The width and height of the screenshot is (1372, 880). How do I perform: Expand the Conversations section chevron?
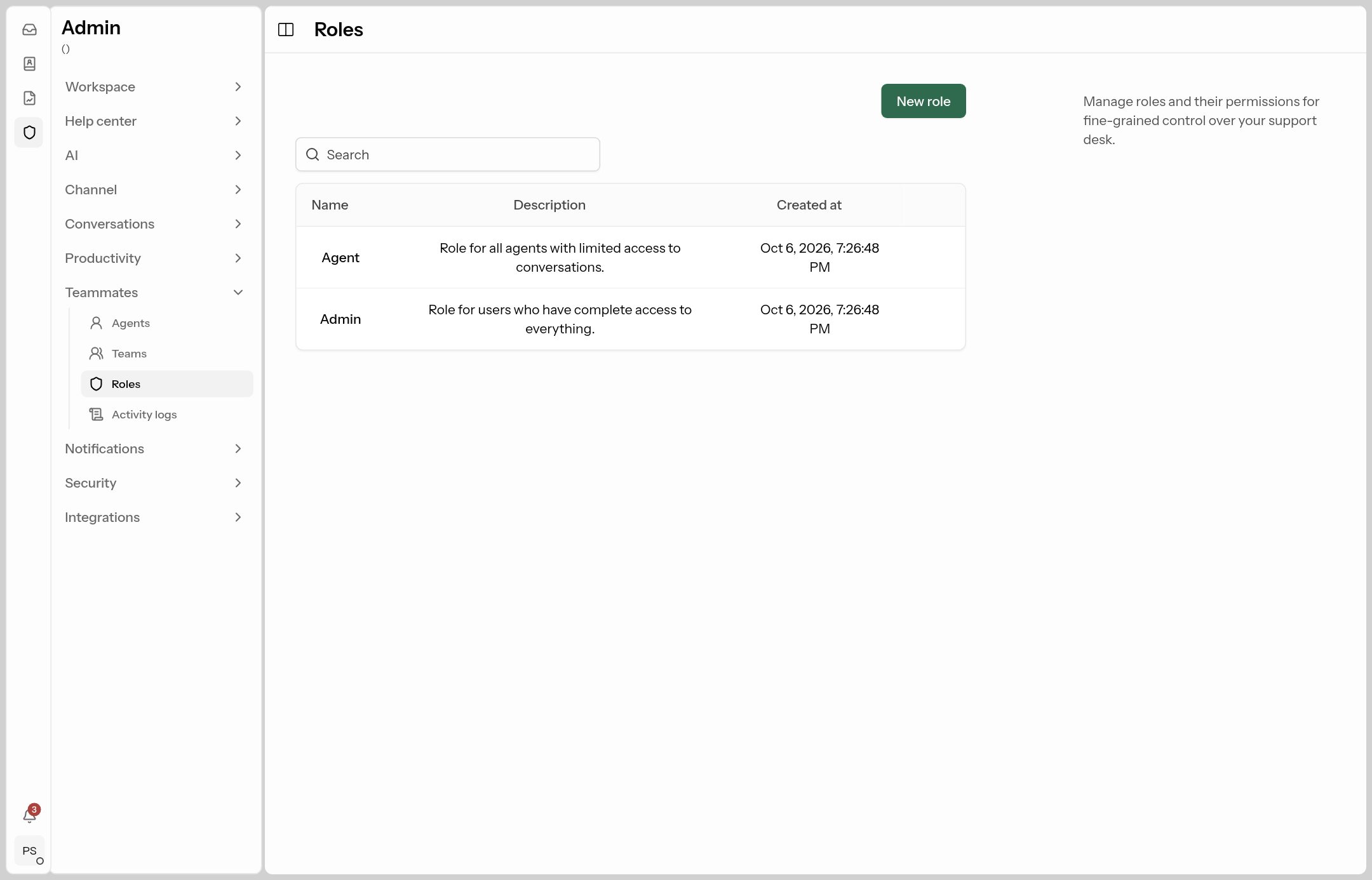tap(238, 224)
